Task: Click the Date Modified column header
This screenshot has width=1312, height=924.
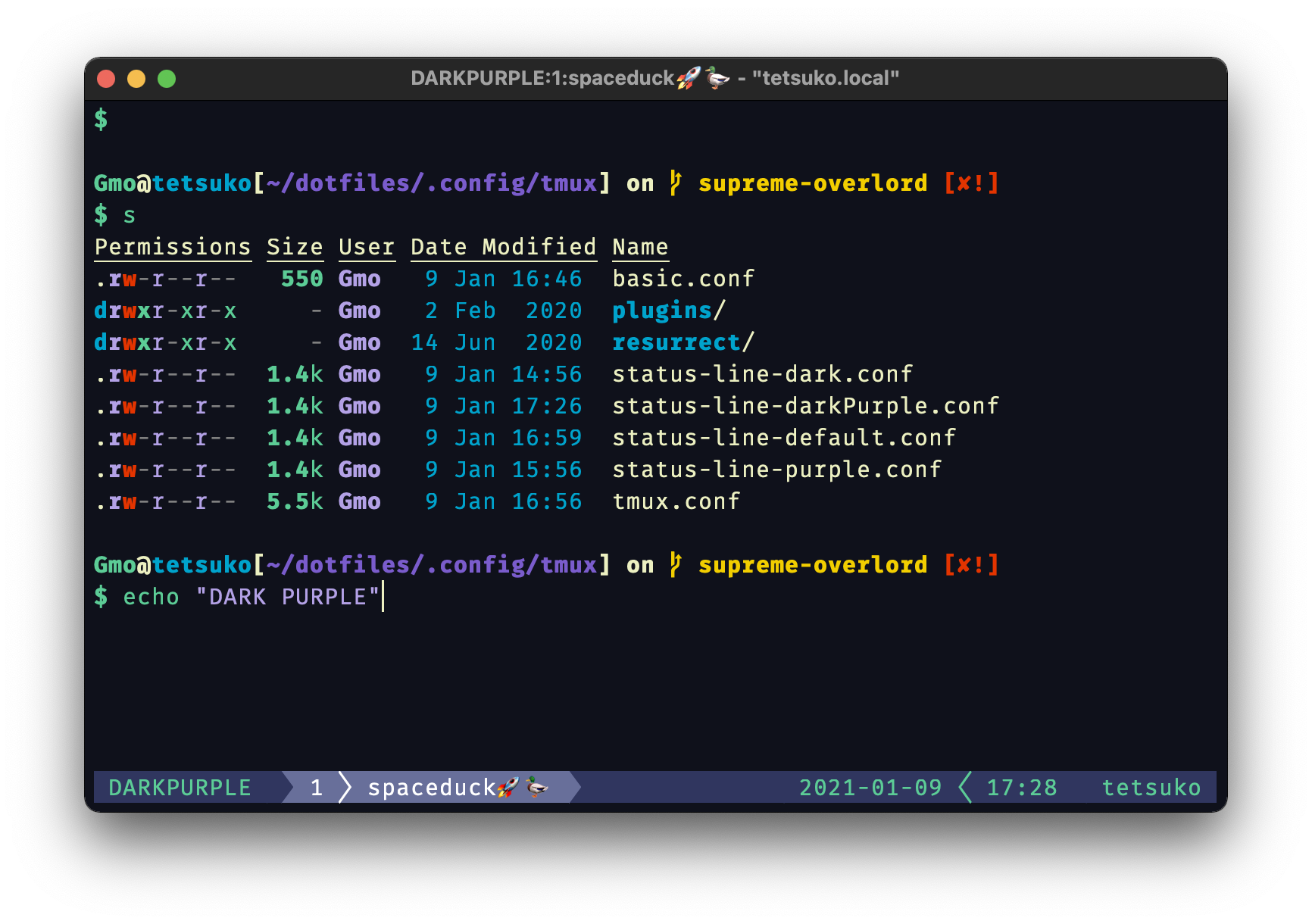Action: tap(503, 248)
